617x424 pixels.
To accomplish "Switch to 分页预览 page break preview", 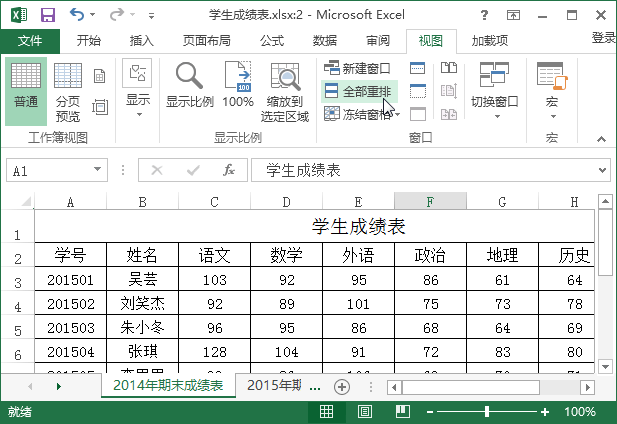I will point(68,91).
